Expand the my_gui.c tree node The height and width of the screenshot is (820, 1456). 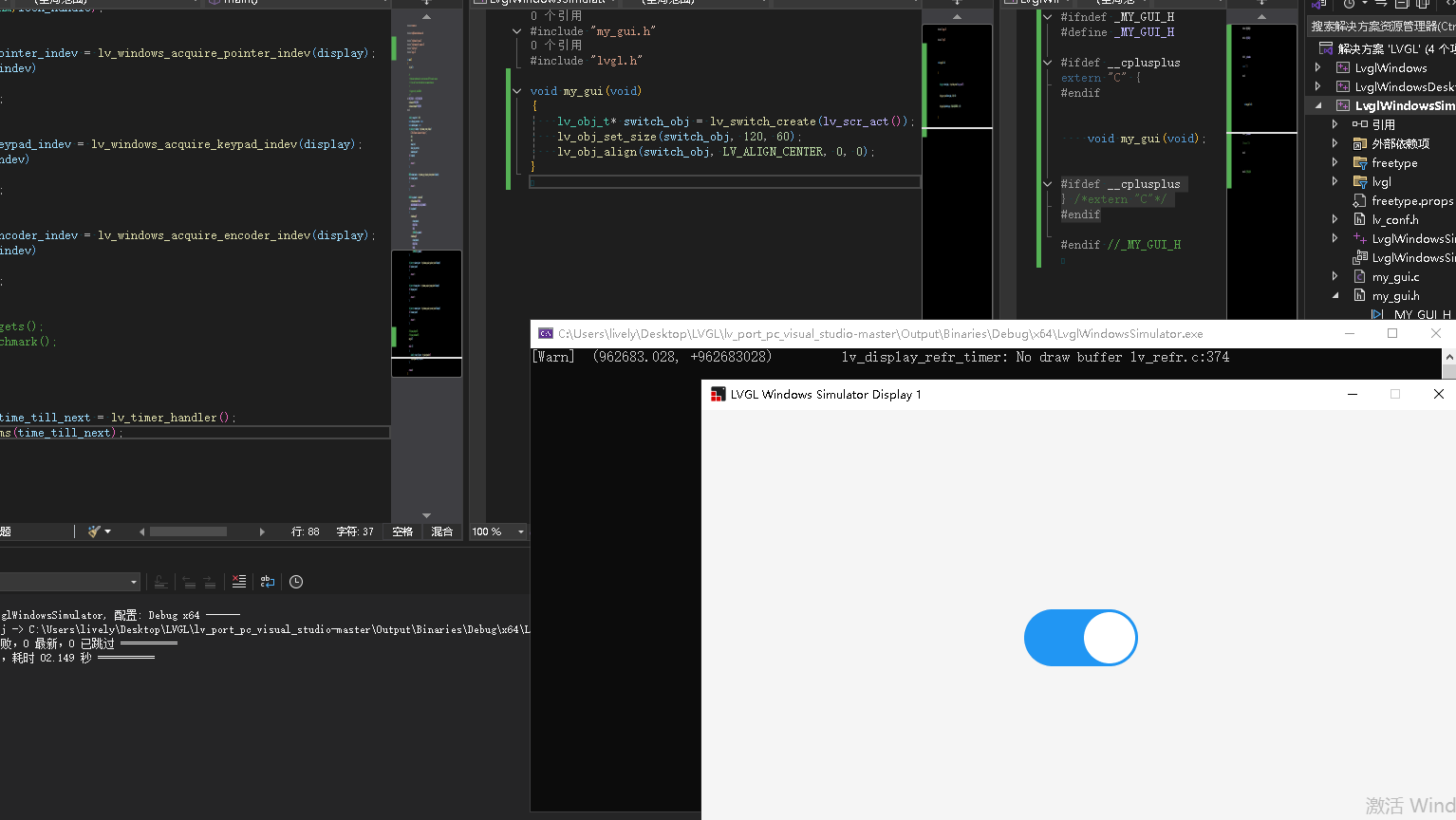(x=1335, y=276)
